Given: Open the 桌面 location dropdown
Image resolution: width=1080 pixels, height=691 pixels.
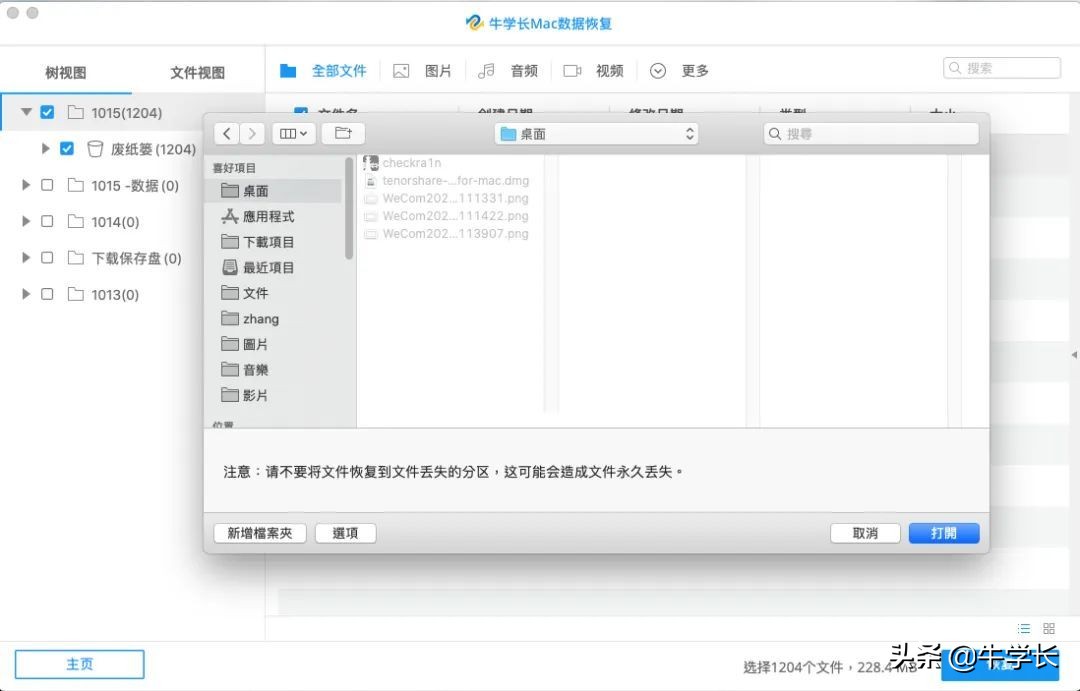Looking at the screenshot, I should (x=596, y=131).
